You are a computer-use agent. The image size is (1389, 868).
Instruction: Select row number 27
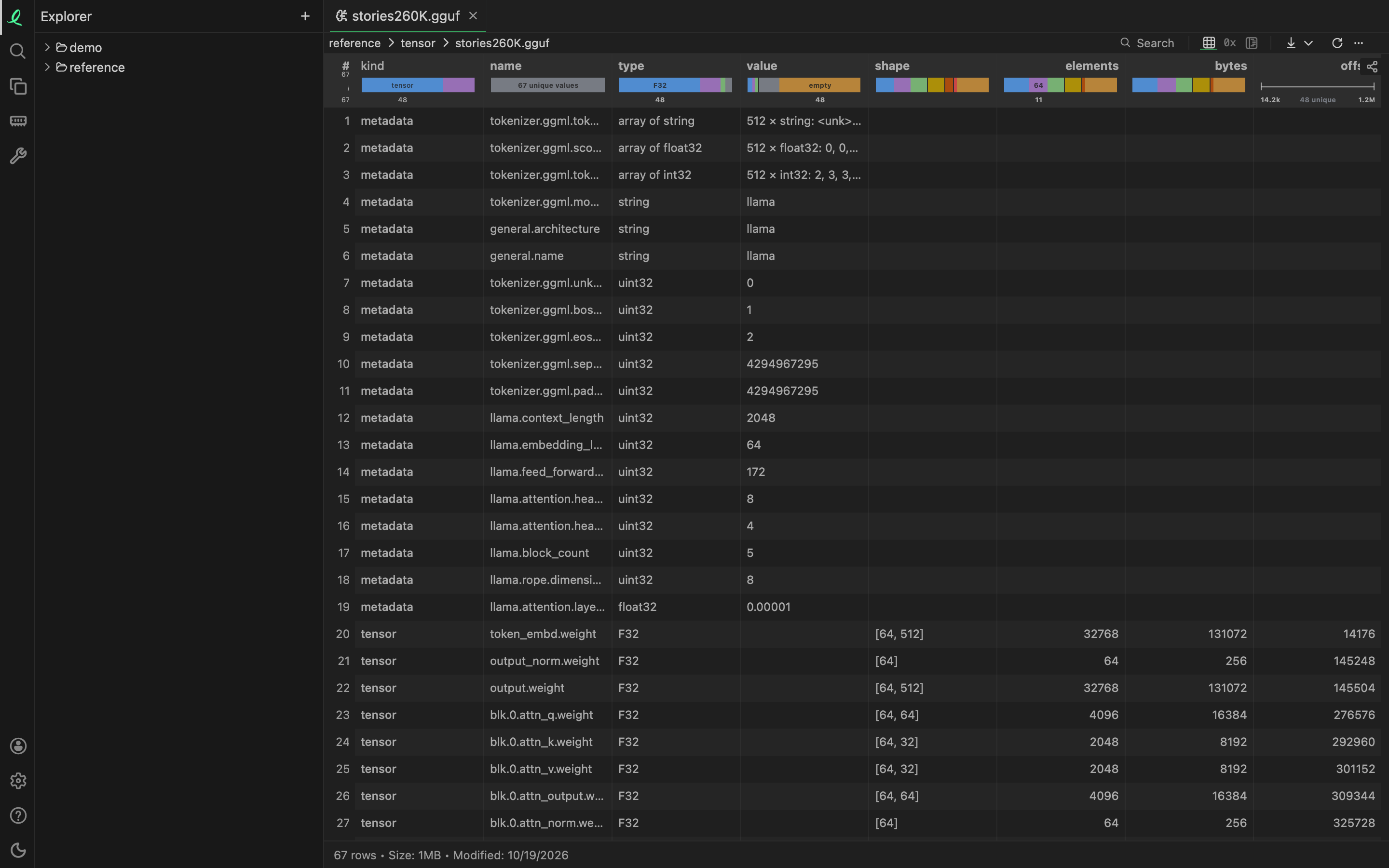342,823
